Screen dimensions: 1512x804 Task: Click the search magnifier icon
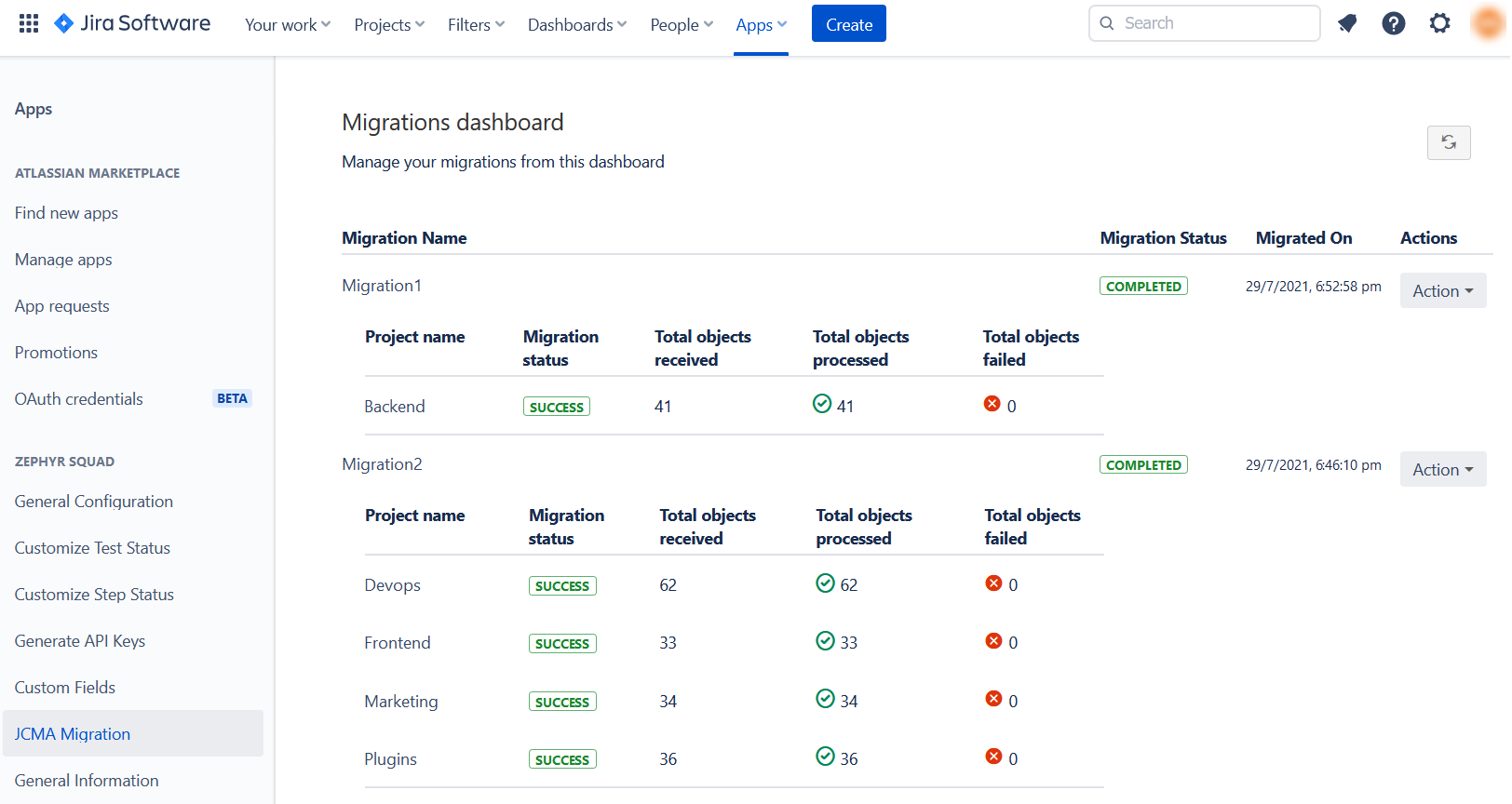click(x=1107, y=23)
